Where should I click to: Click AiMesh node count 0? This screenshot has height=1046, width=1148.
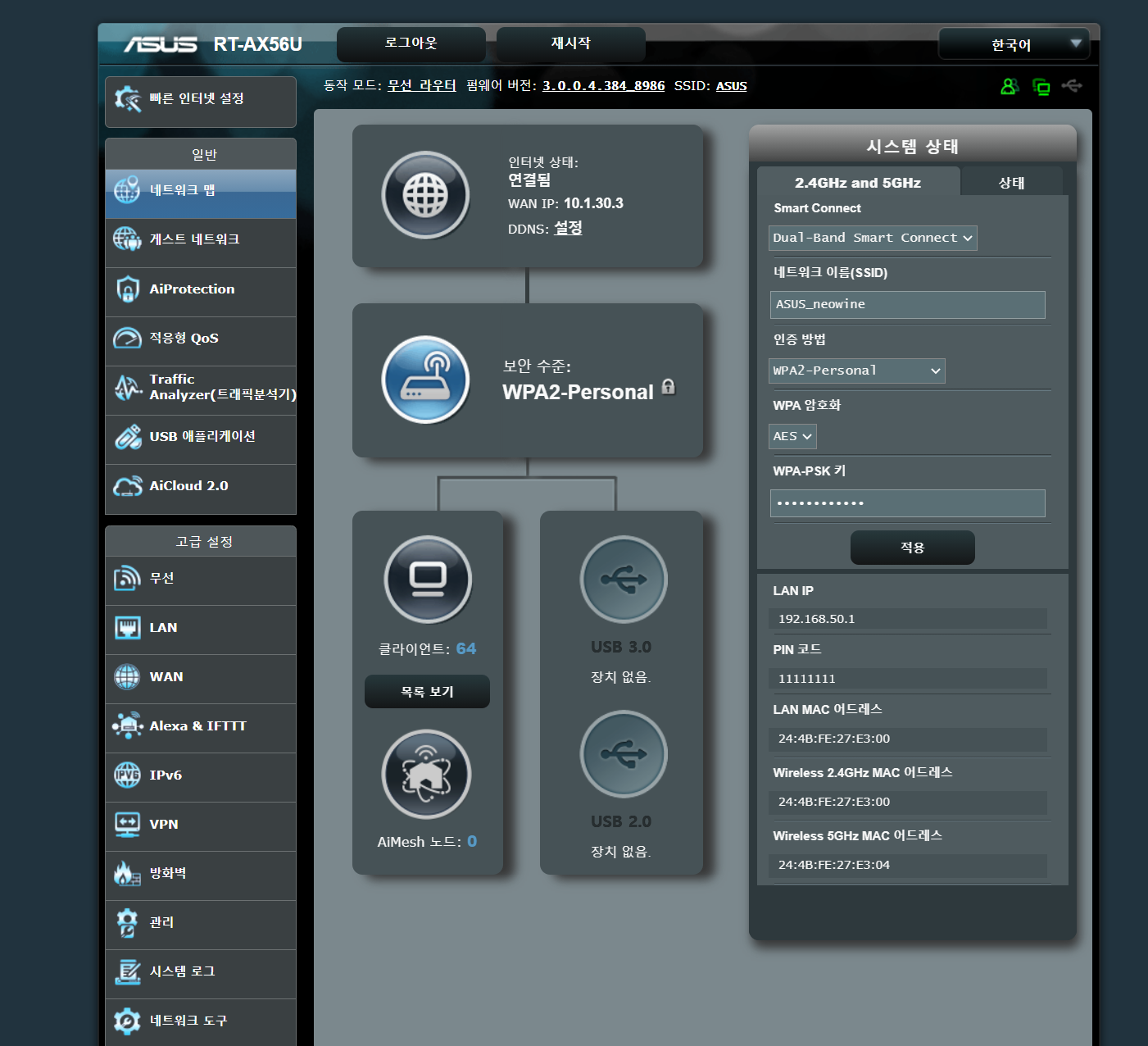click(472, 841)
